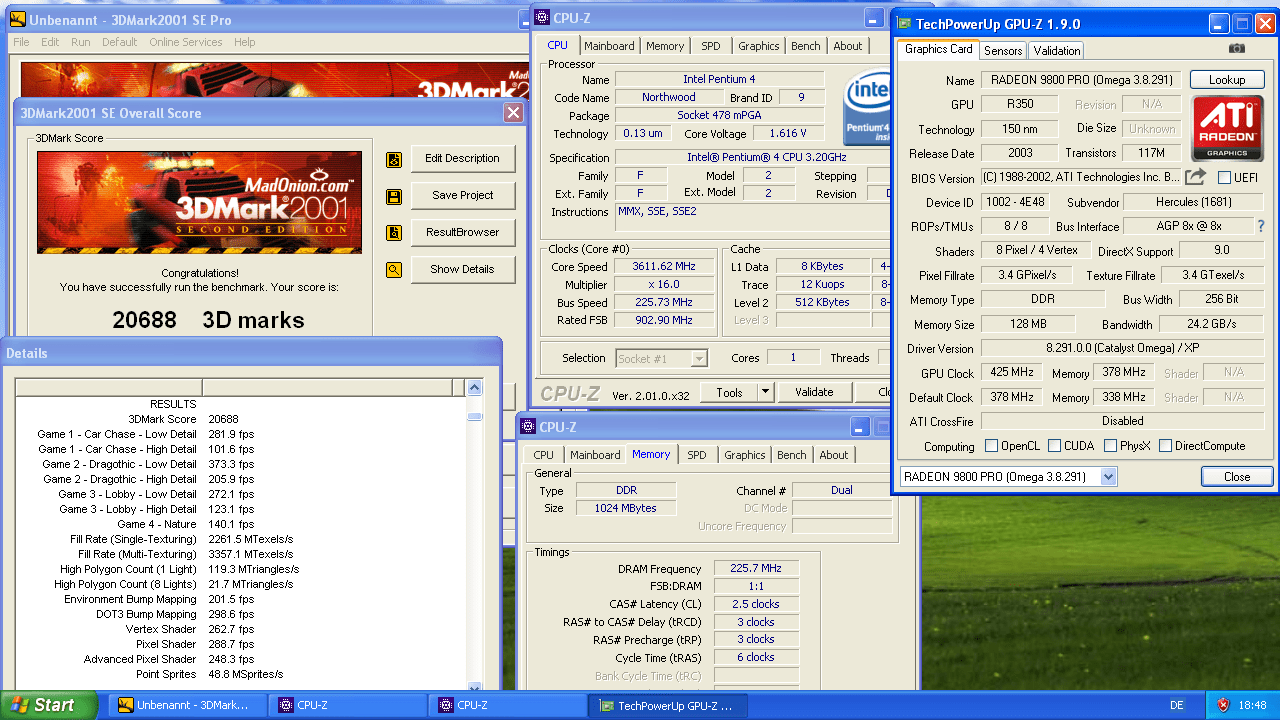This screenshot has height=720, width=1280.
Task: Switch to Graphics tab in lower CPU-Z window
Action: [745, 455]
